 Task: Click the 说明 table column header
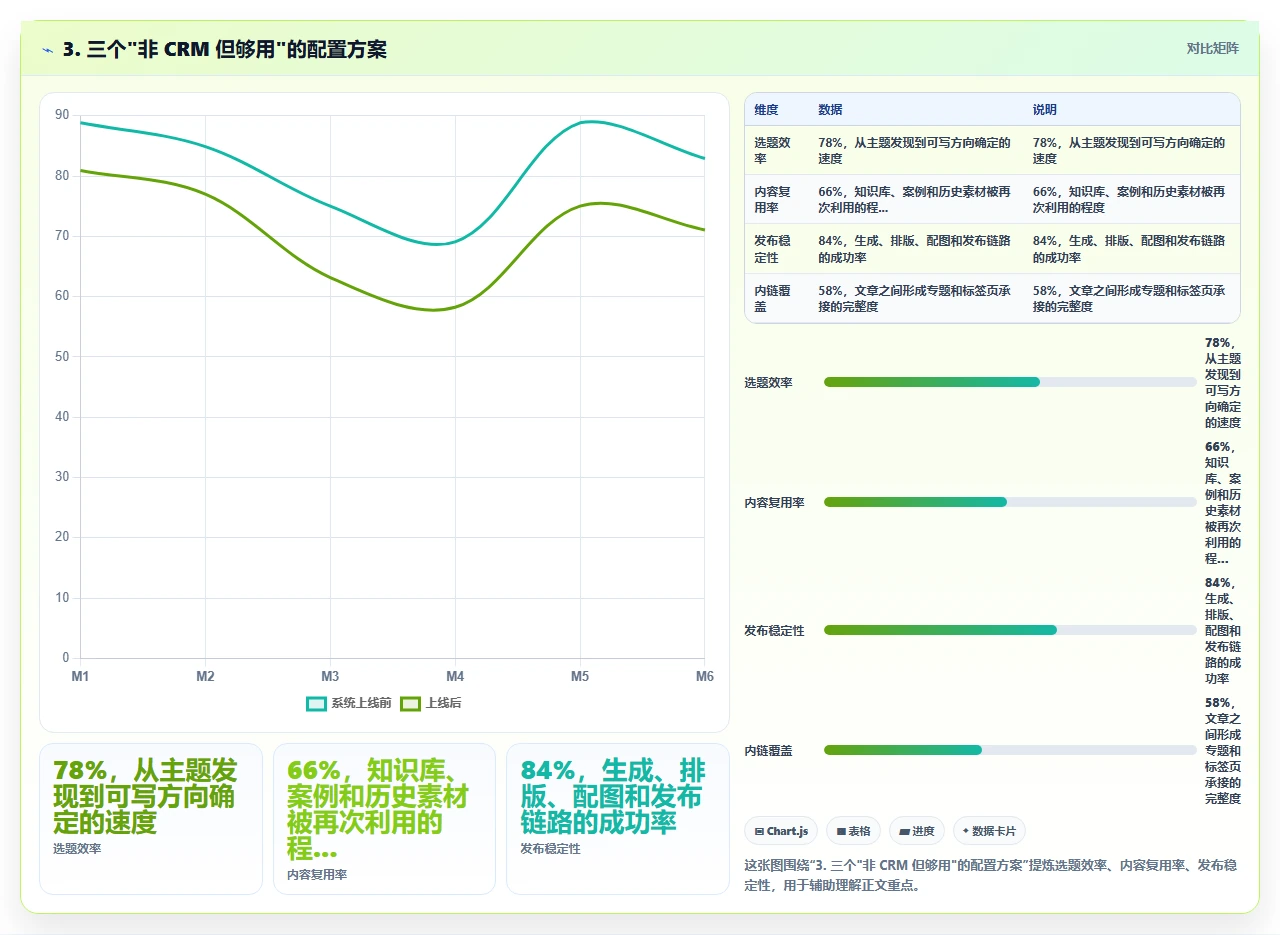(1045, 110)
